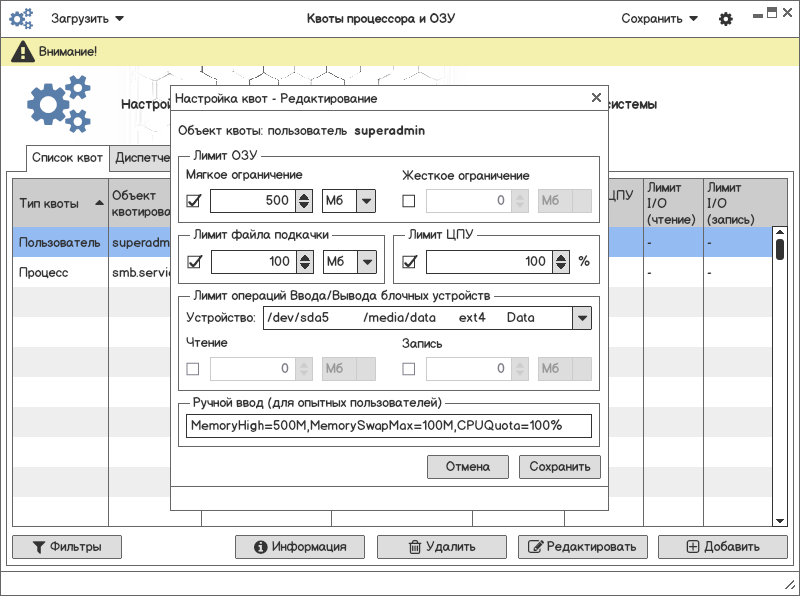Toggle the CPU limit checkbox
The height and width of the screenshot is (596, 800).
409,262
